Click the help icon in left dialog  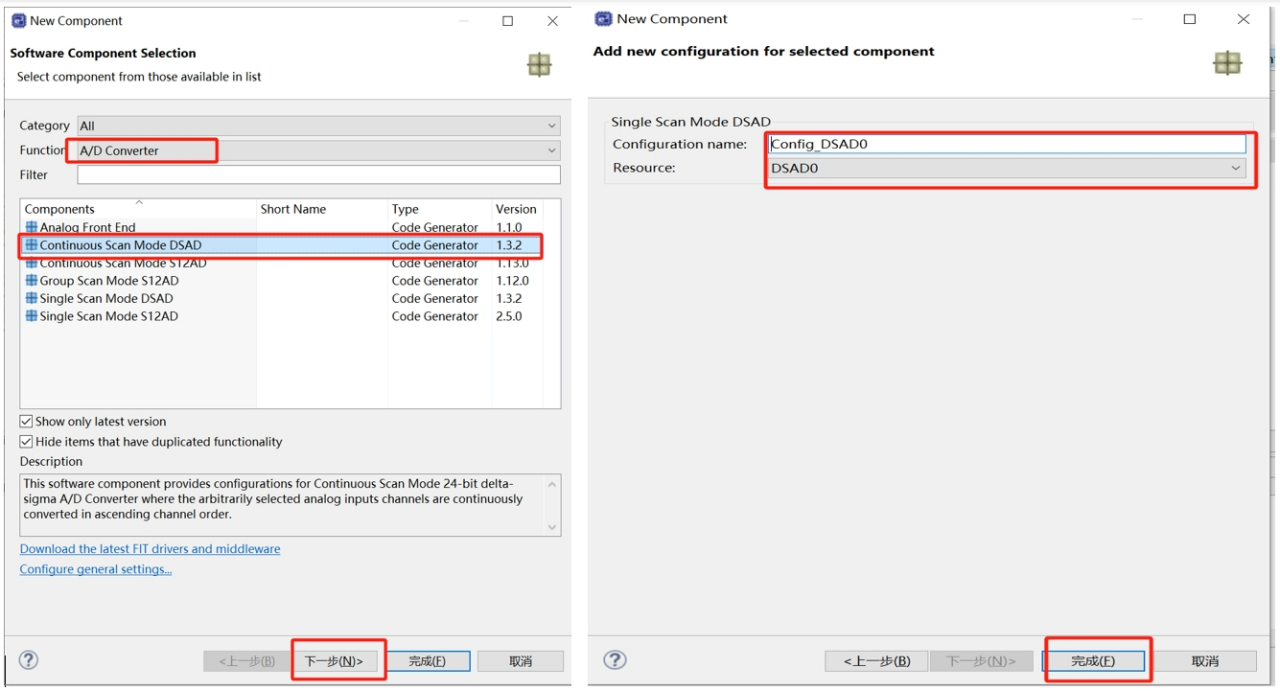pyautogui.click(x=29, y=660)
